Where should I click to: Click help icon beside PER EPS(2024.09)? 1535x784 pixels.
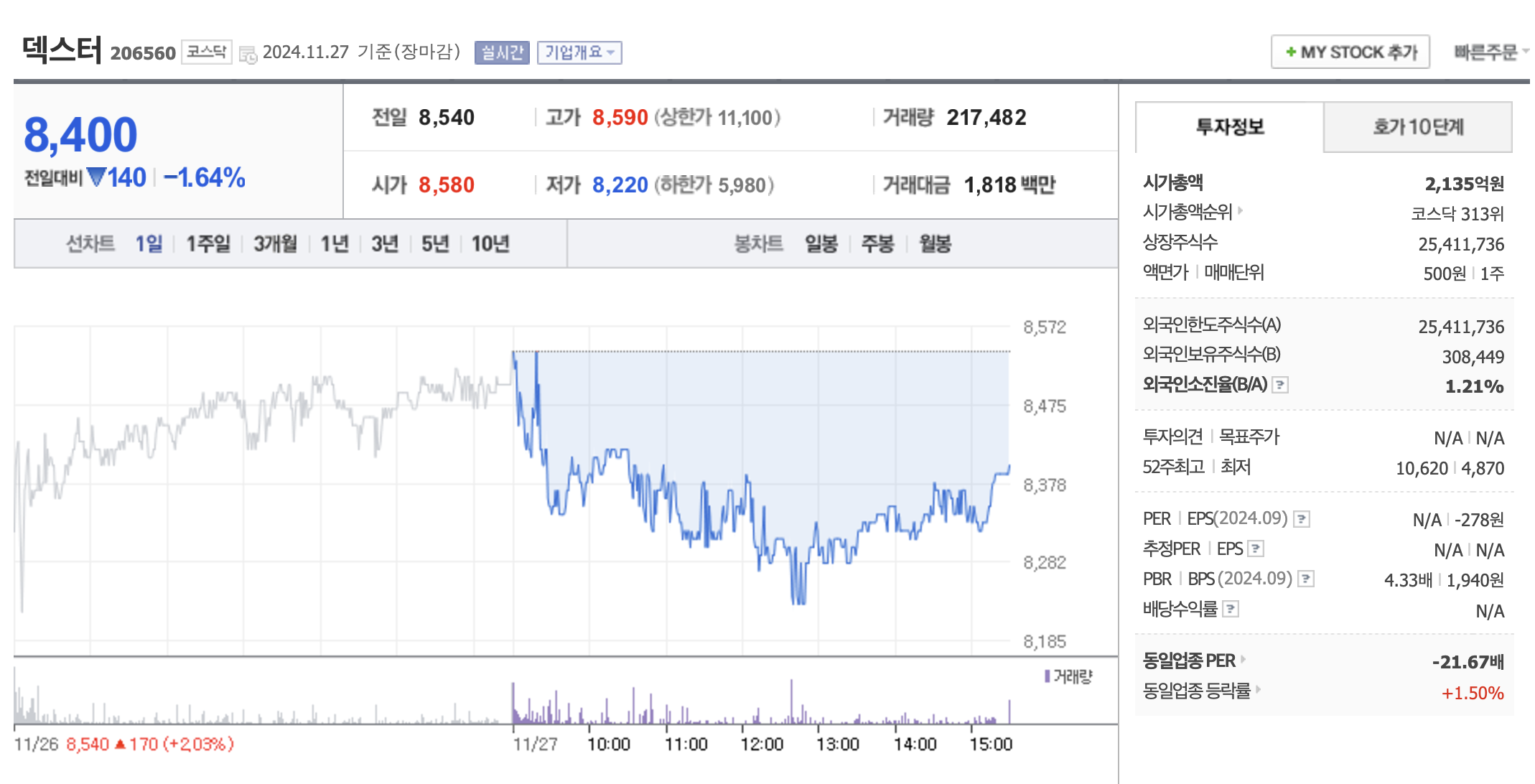coord(1302,519)
